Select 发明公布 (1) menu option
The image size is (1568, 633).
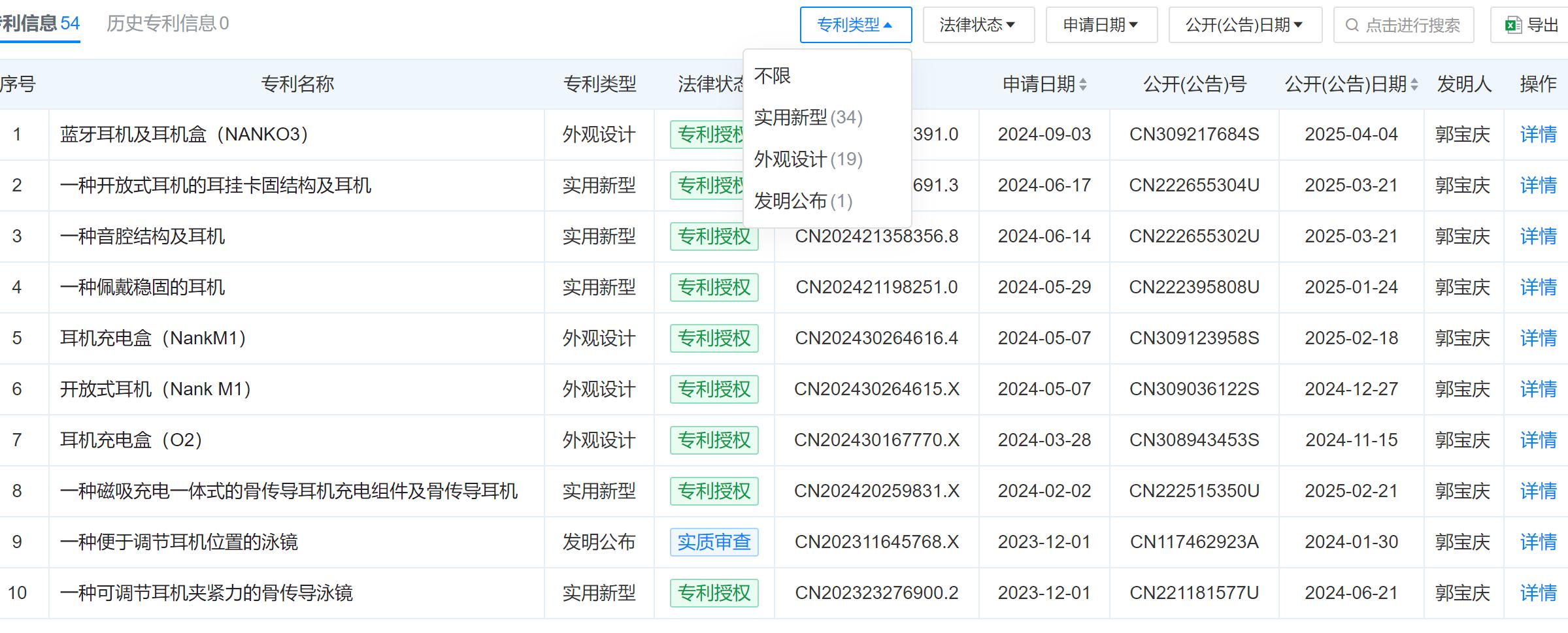coord(803,201)
